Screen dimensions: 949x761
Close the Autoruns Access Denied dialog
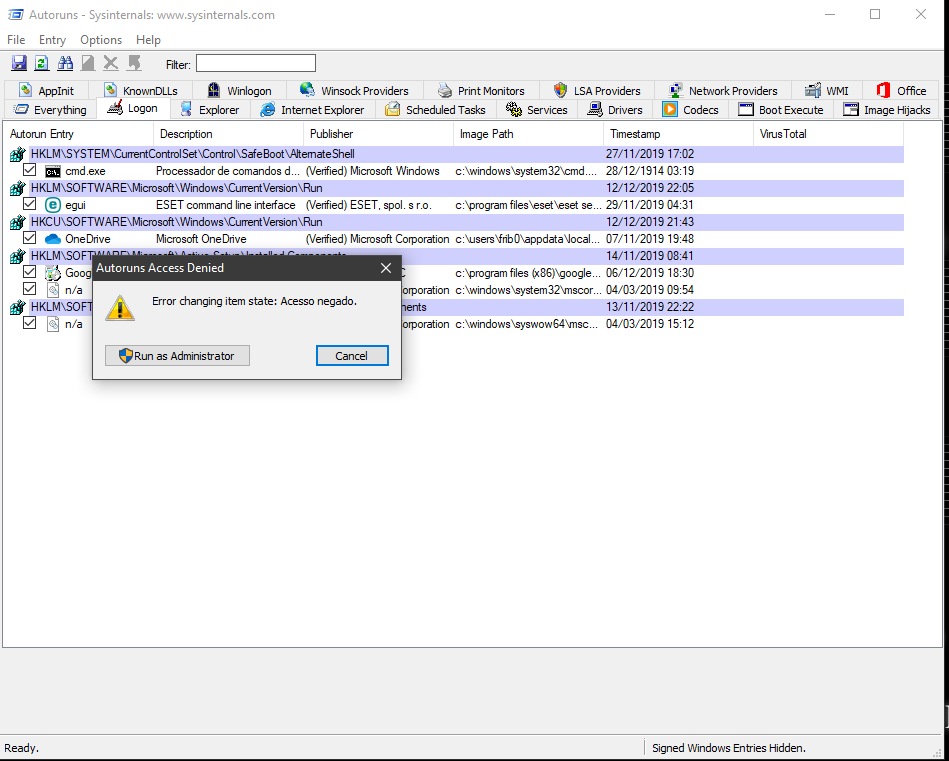386,268
